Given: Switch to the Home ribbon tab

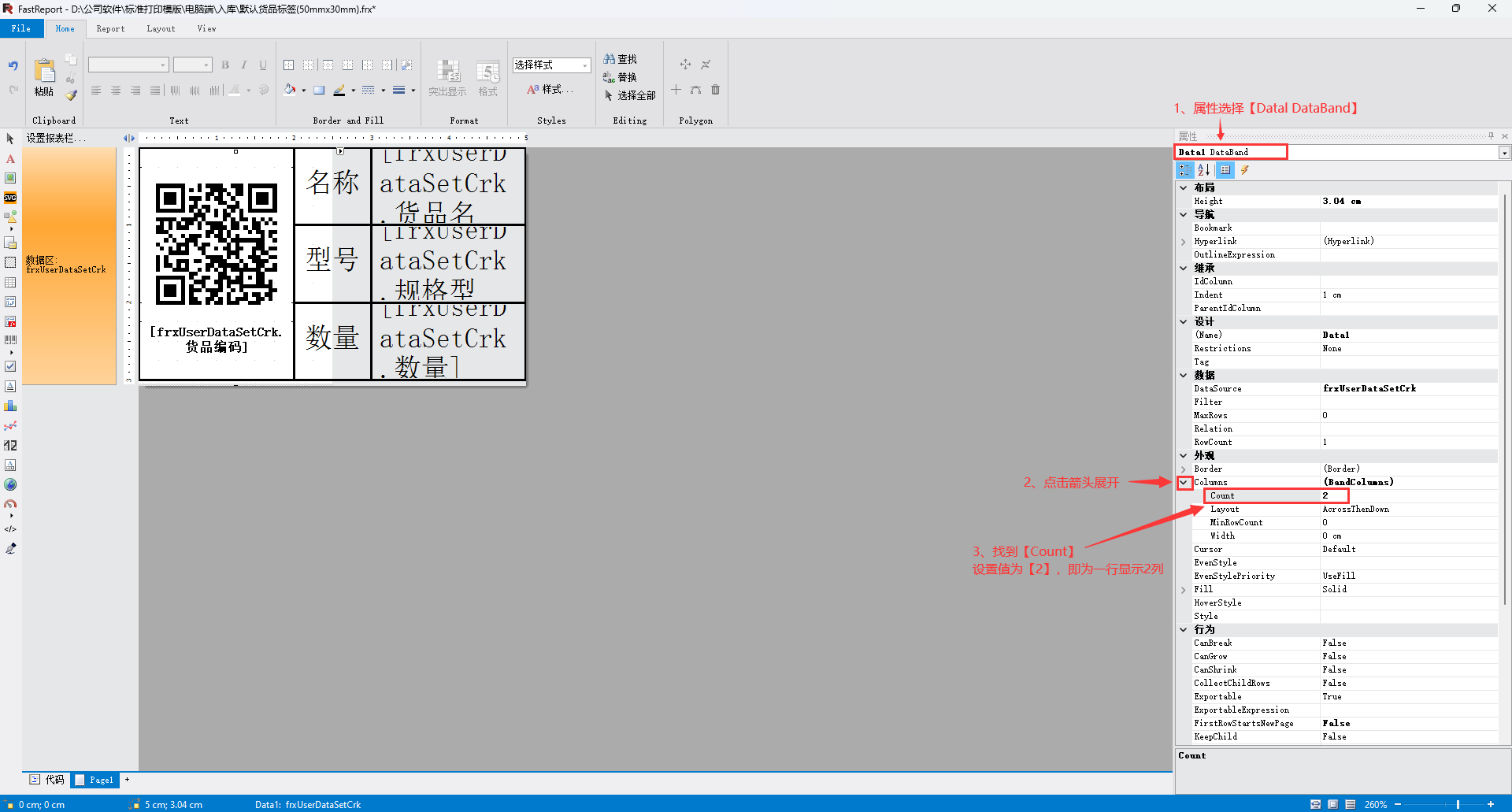Looking at the screenshot, I should coord(65,28).
